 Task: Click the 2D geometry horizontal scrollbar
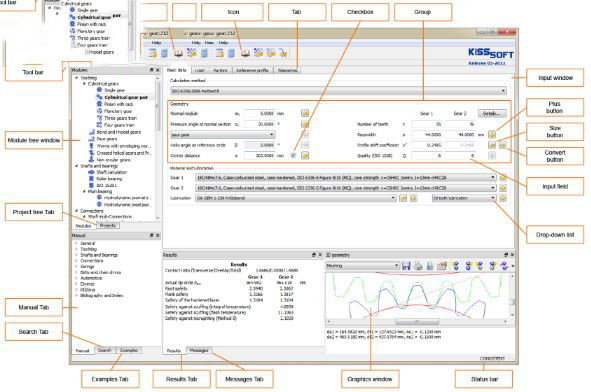tap(417, 322)
